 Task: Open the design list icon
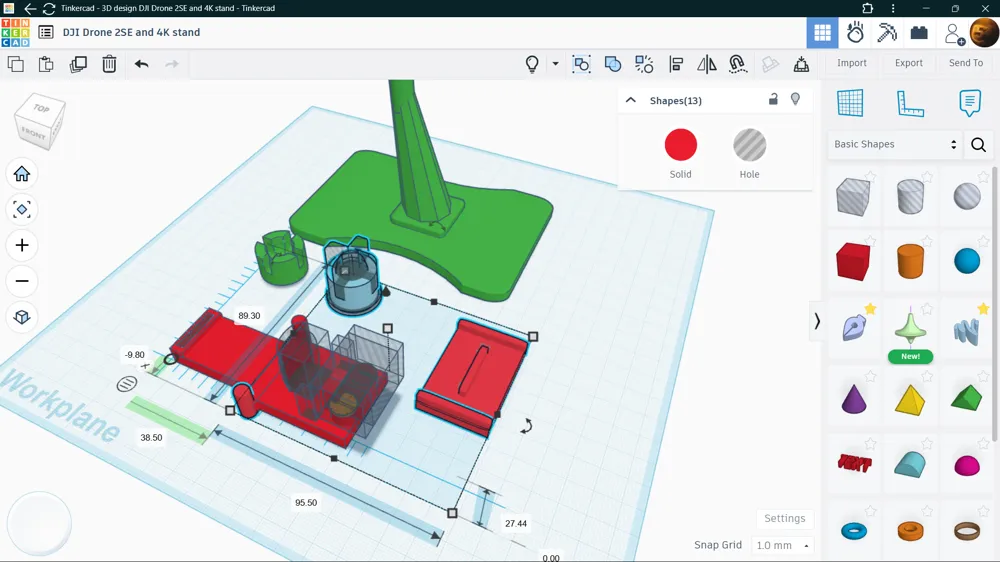[x=46, y=33]
